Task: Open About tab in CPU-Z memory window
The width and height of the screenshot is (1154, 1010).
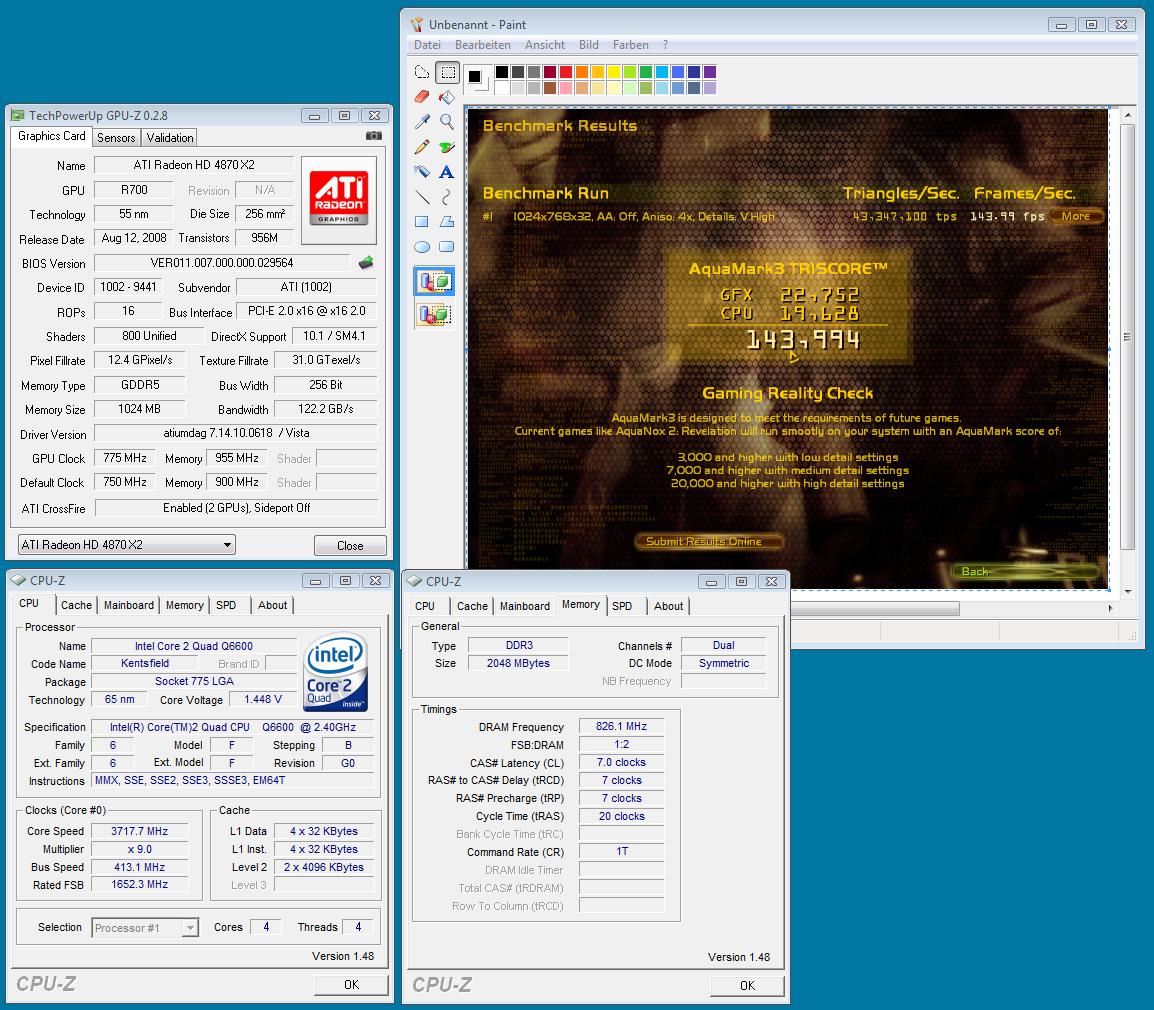Action: [668, 606]
